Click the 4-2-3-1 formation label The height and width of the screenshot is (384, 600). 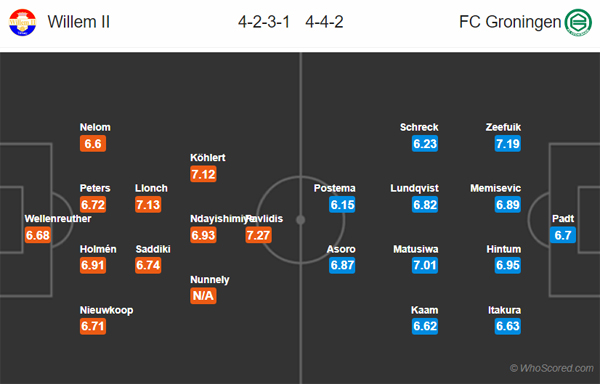(x=264, y=22)
